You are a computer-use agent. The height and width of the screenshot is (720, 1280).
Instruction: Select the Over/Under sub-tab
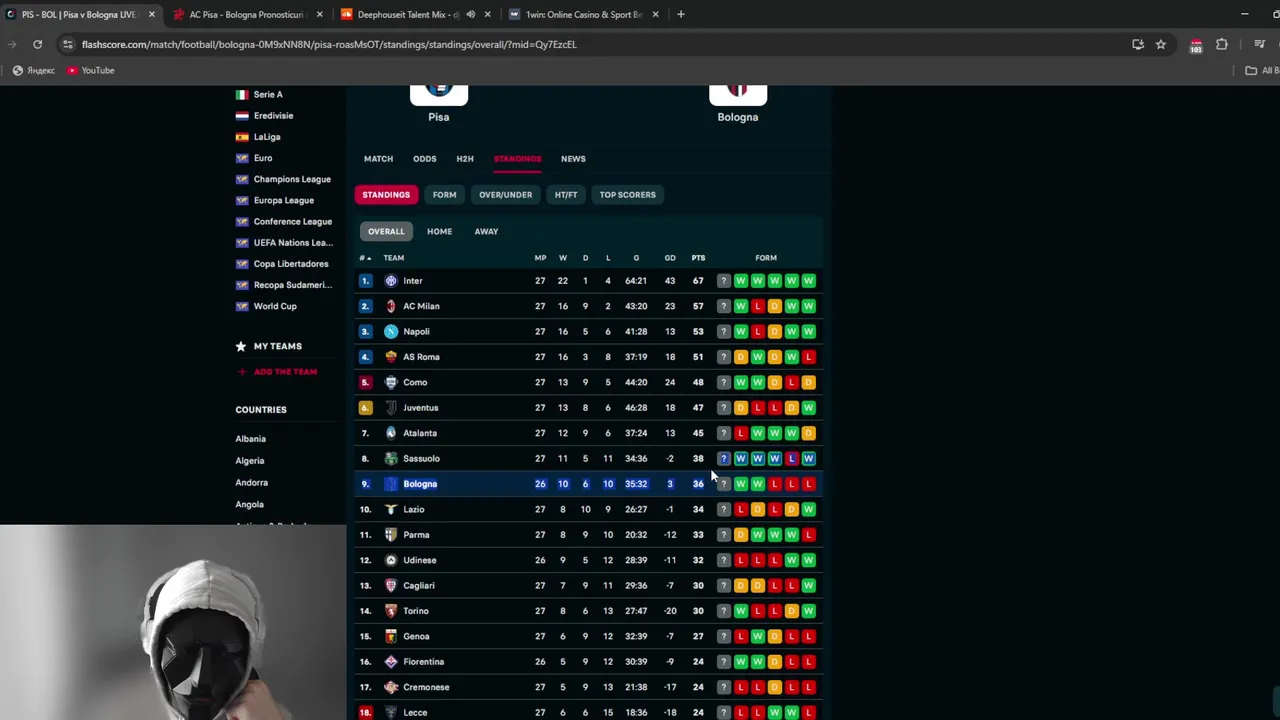(x=505, y=195)
